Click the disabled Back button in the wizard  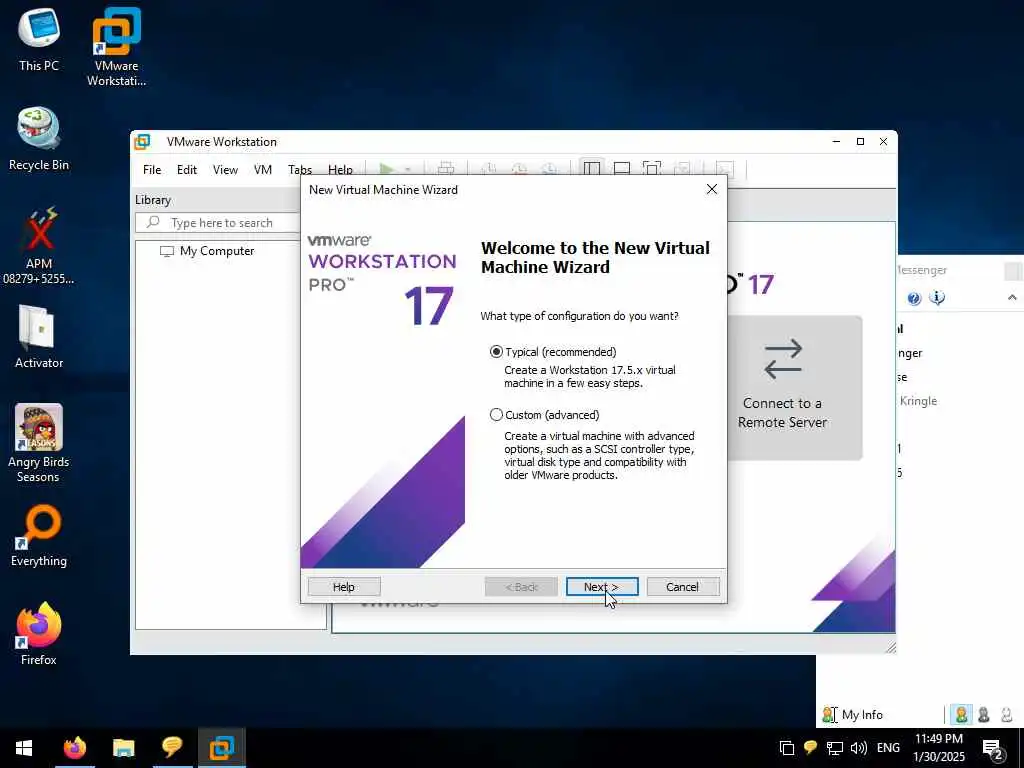pos(521,586)
